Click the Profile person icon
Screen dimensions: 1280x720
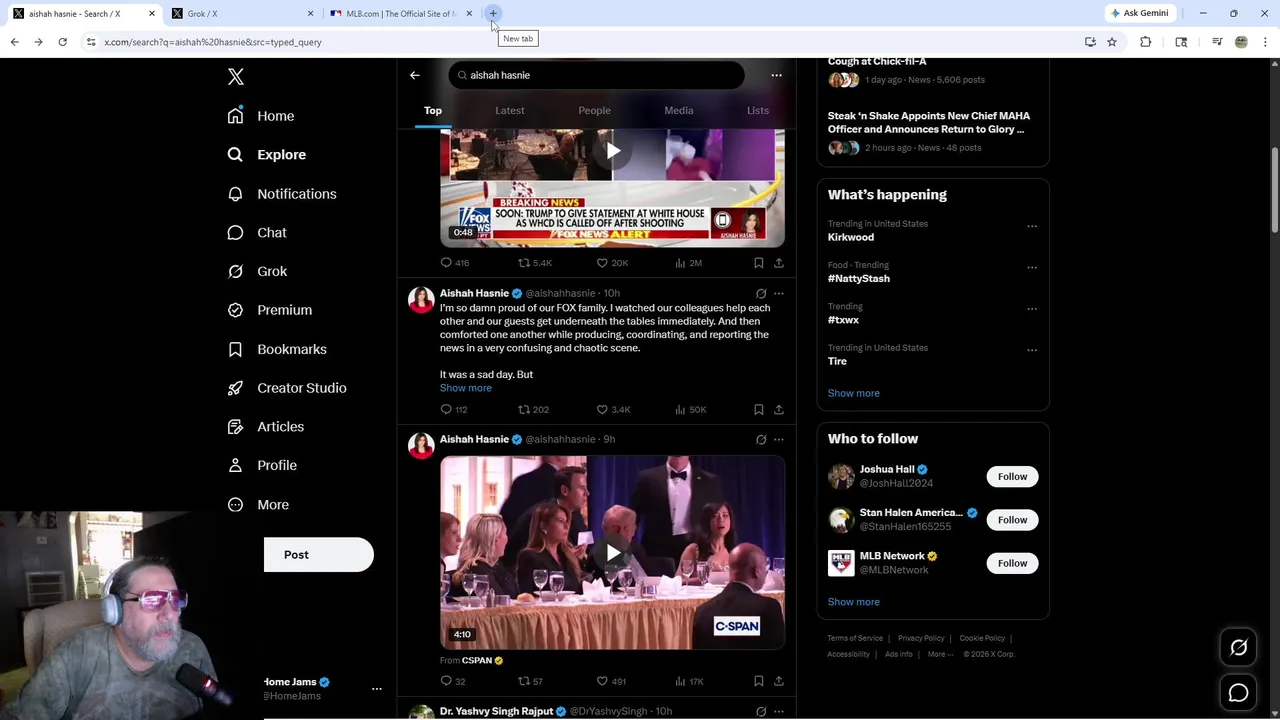(x=235, y=465)
